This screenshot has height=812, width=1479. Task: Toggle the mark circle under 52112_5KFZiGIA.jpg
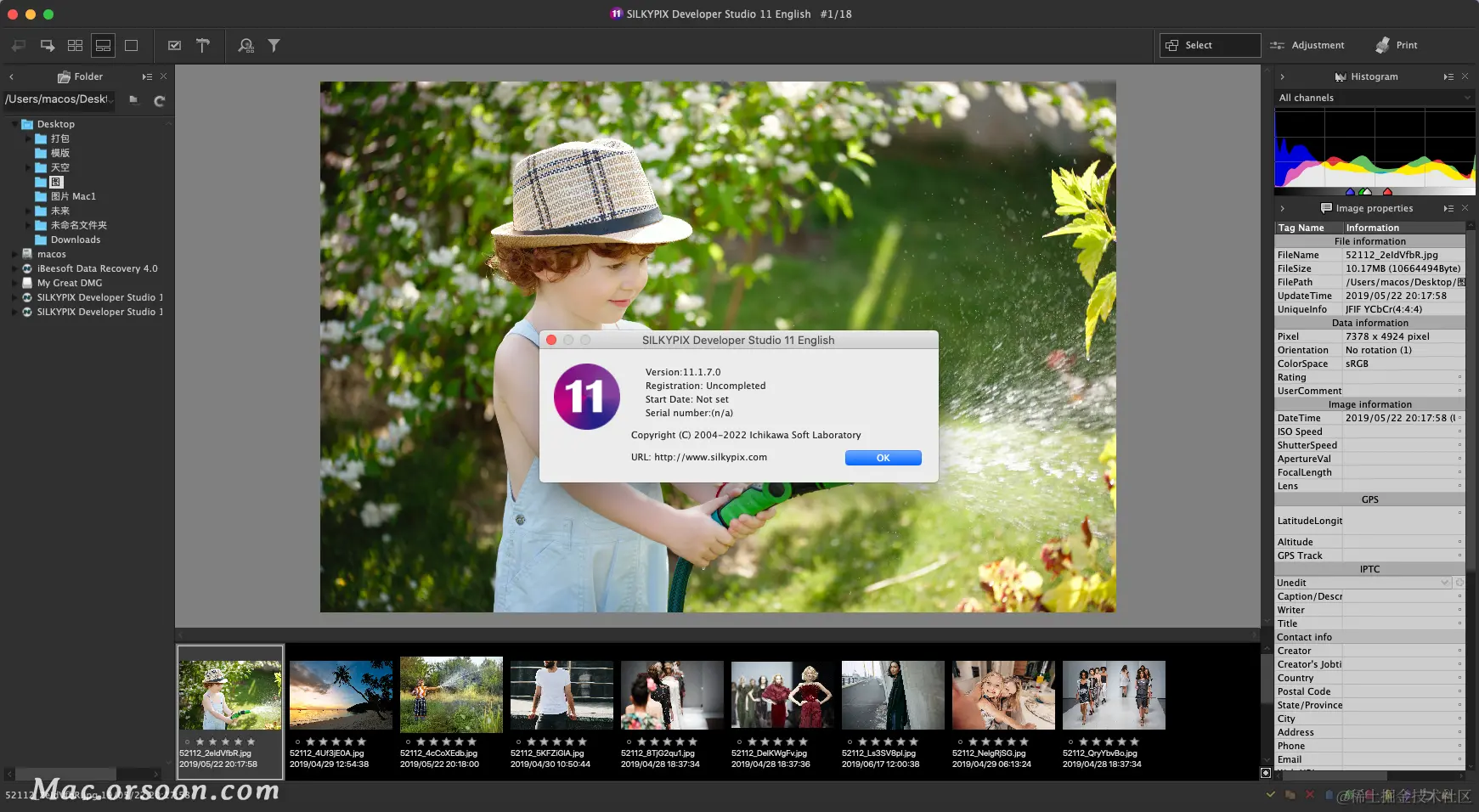point(518,742)
